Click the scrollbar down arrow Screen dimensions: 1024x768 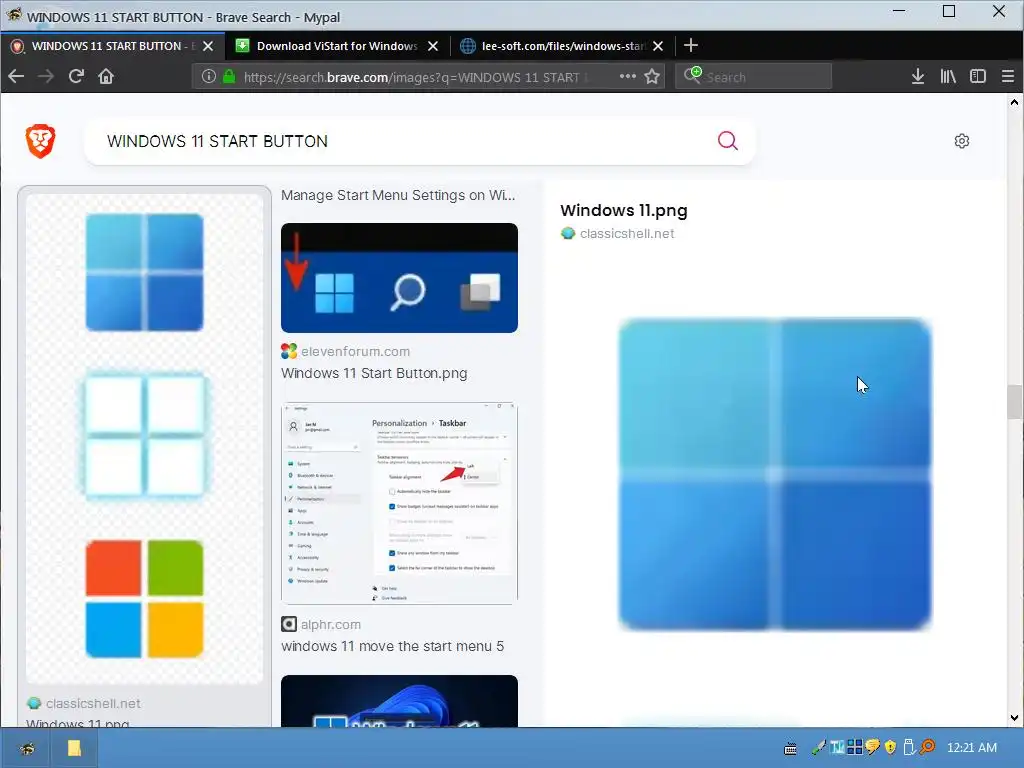(x=1014, y=718)
